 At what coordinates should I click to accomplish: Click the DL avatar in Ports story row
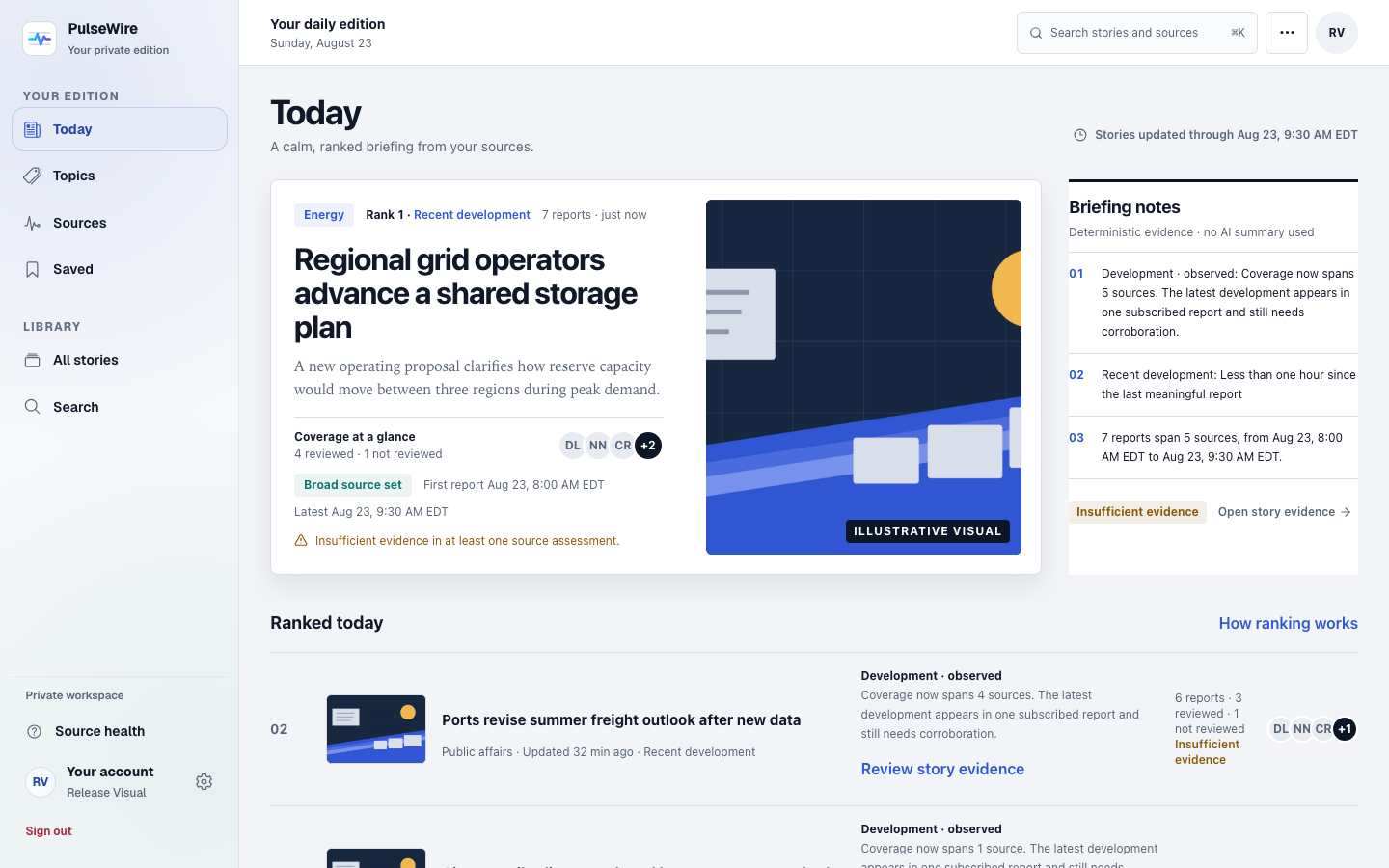pos(1281,729)
